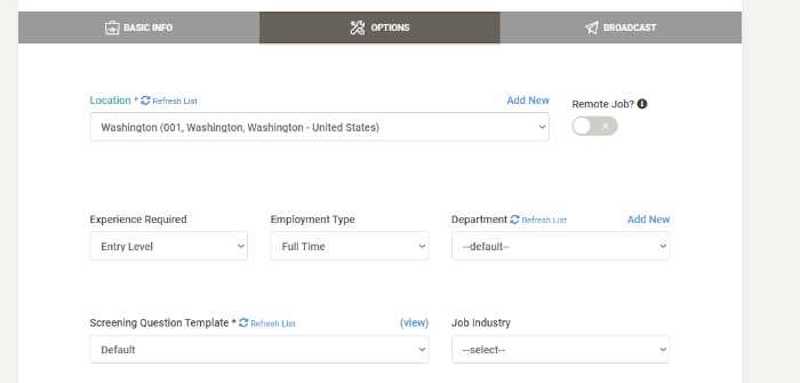This screenshot has width=800, height=383.
Task: Open the Location dropdown
Action: [x=319, y=127]
